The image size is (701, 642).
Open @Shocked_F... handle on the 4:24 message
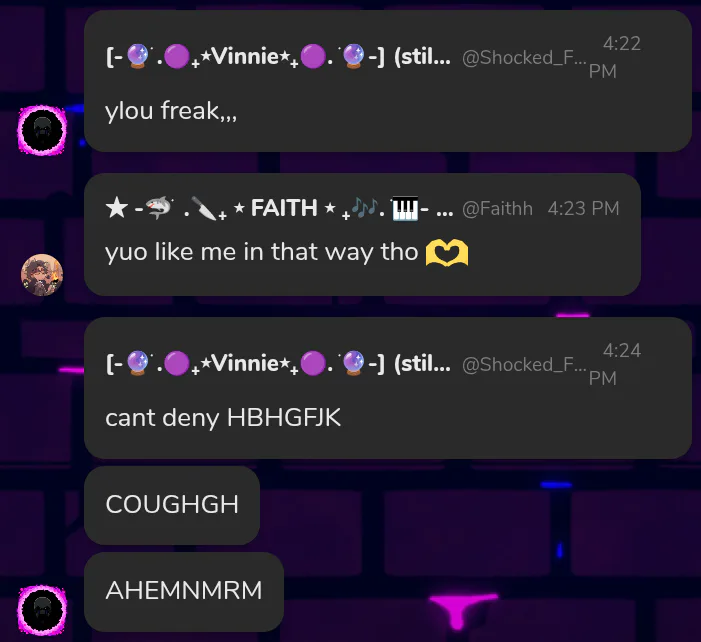(524, 365)
